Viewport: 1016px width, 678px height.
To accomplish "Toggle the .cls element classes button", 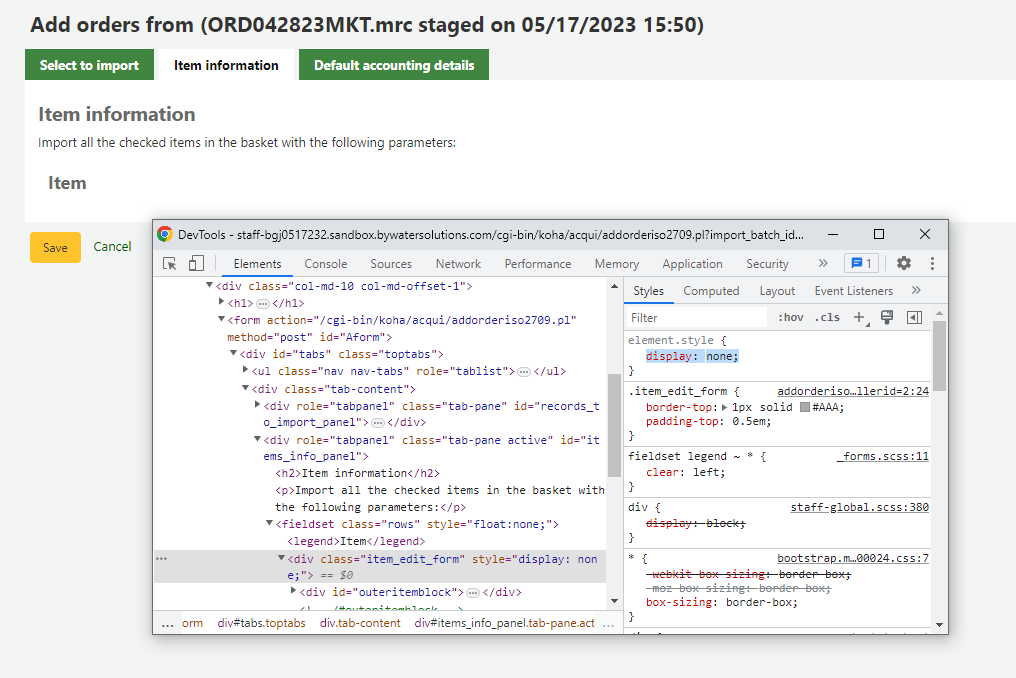I will pos(827,318).
